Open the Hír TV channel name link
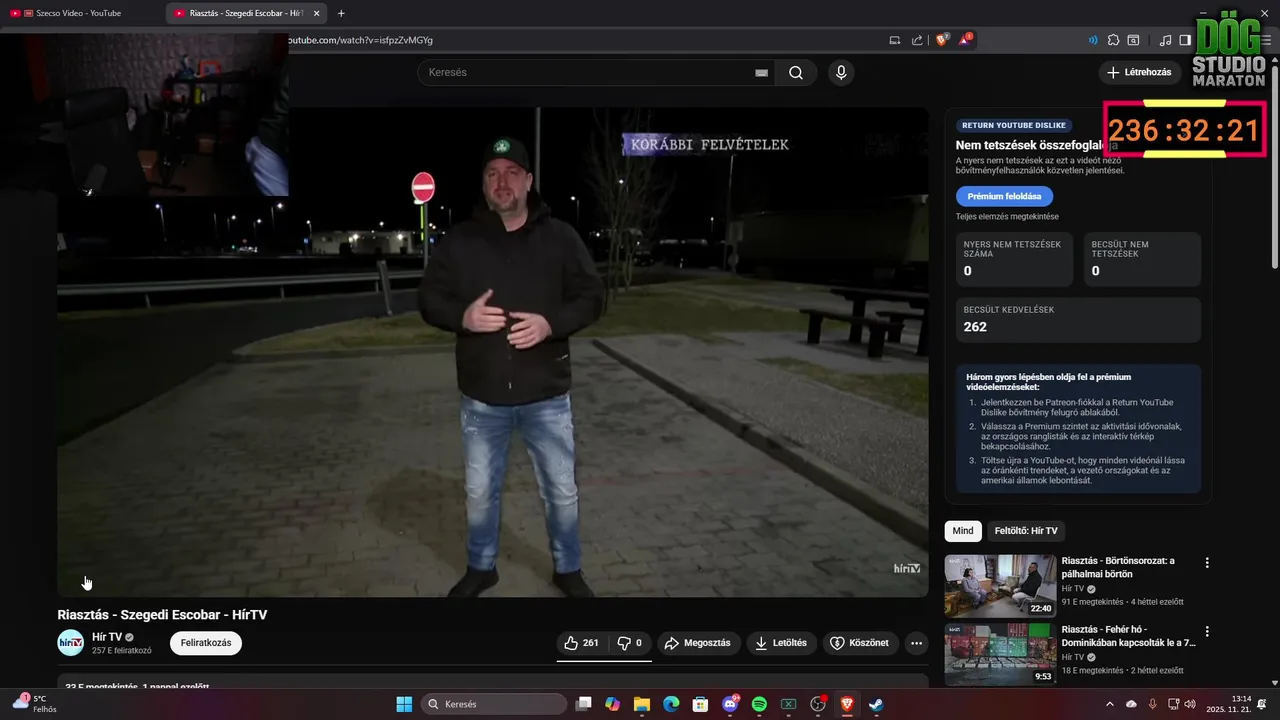This screenshot has width=1280, height=720. coord(107,637)
